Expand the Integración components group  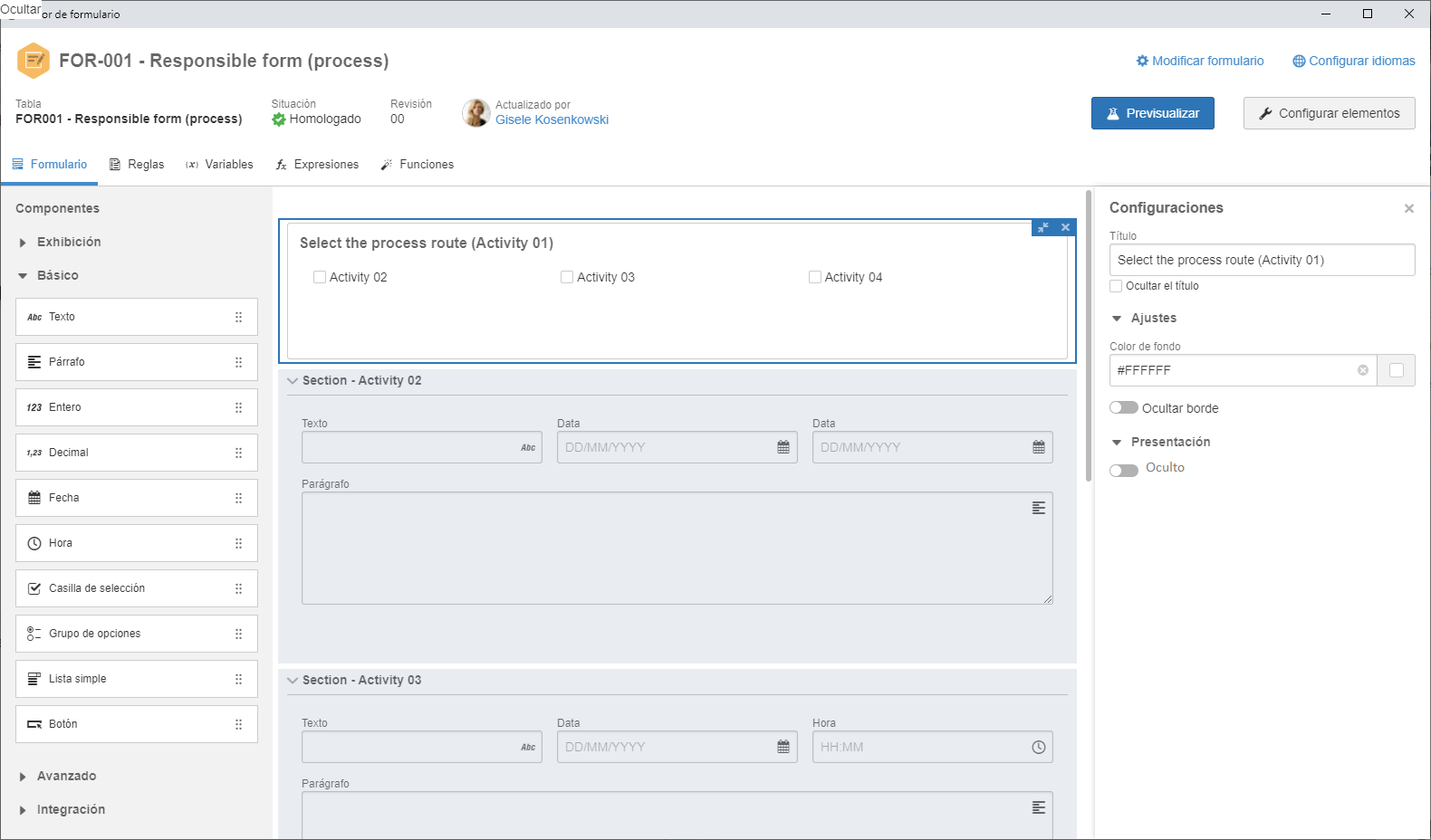pos(23,810)
